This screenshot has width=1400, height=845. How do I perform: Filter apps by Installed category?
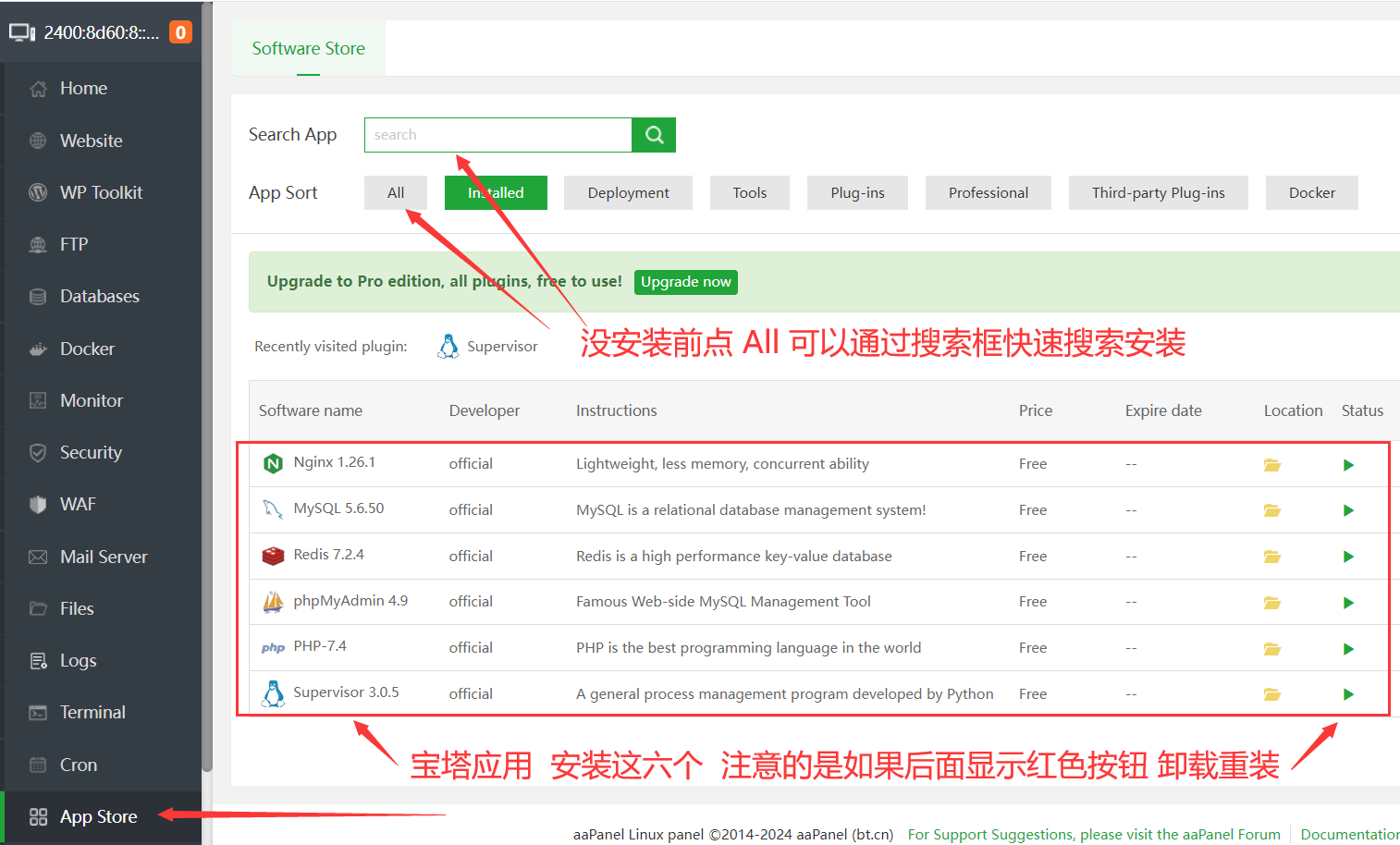point(496,192)
